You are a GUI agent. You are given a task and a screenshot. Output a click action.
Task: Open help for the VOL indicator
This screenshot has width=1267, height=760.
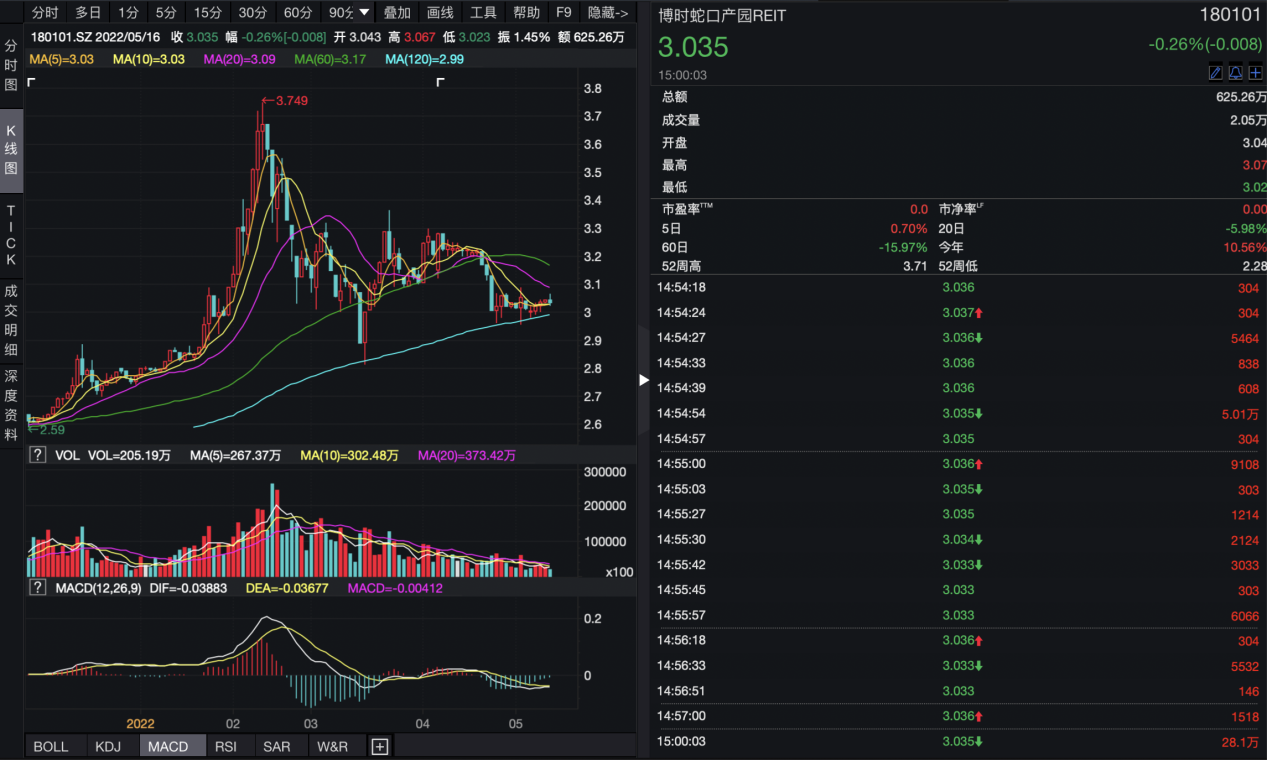[38, 455]
